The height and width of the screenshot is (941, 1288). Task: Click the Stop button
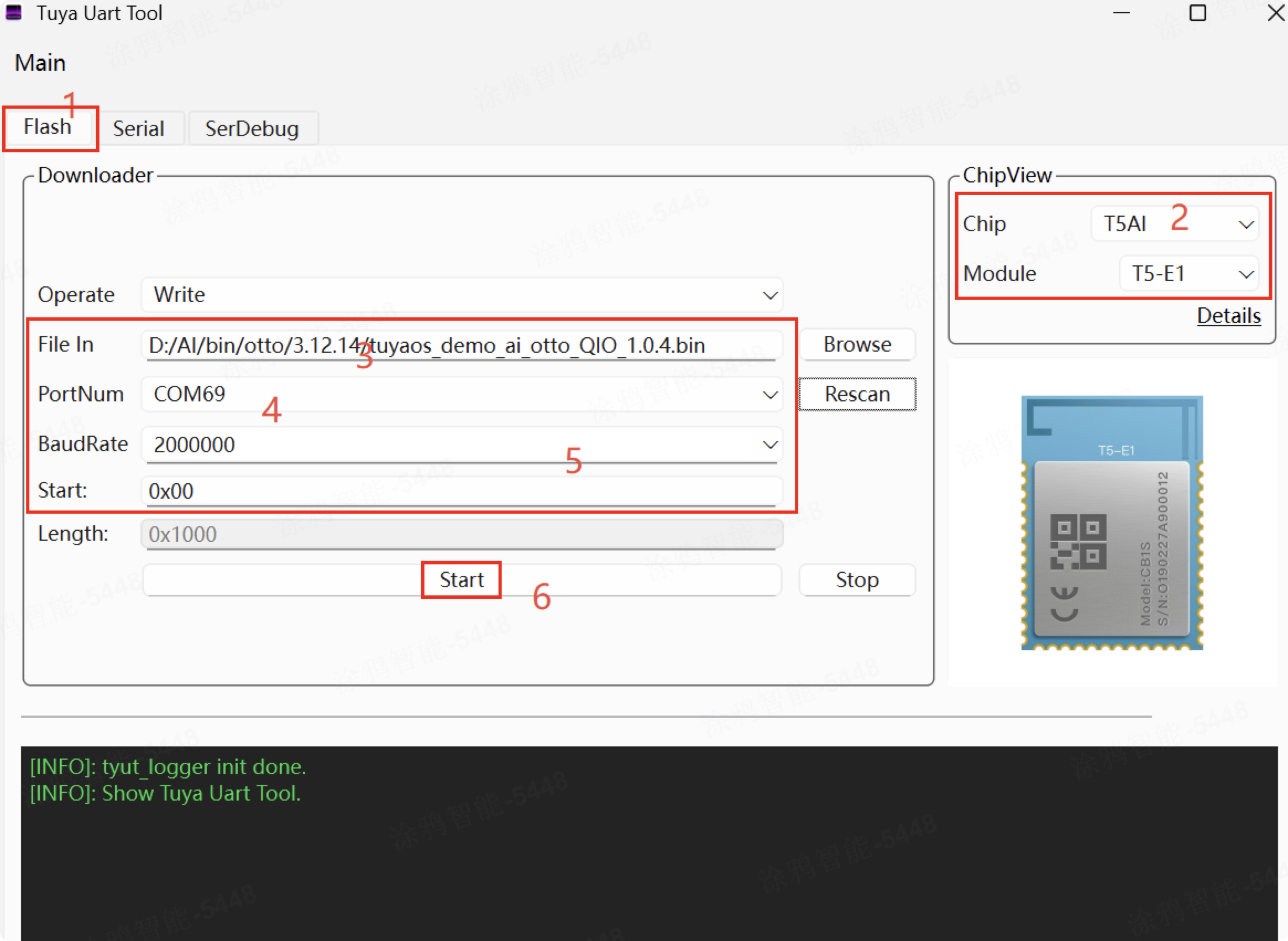tap(857, 579)
